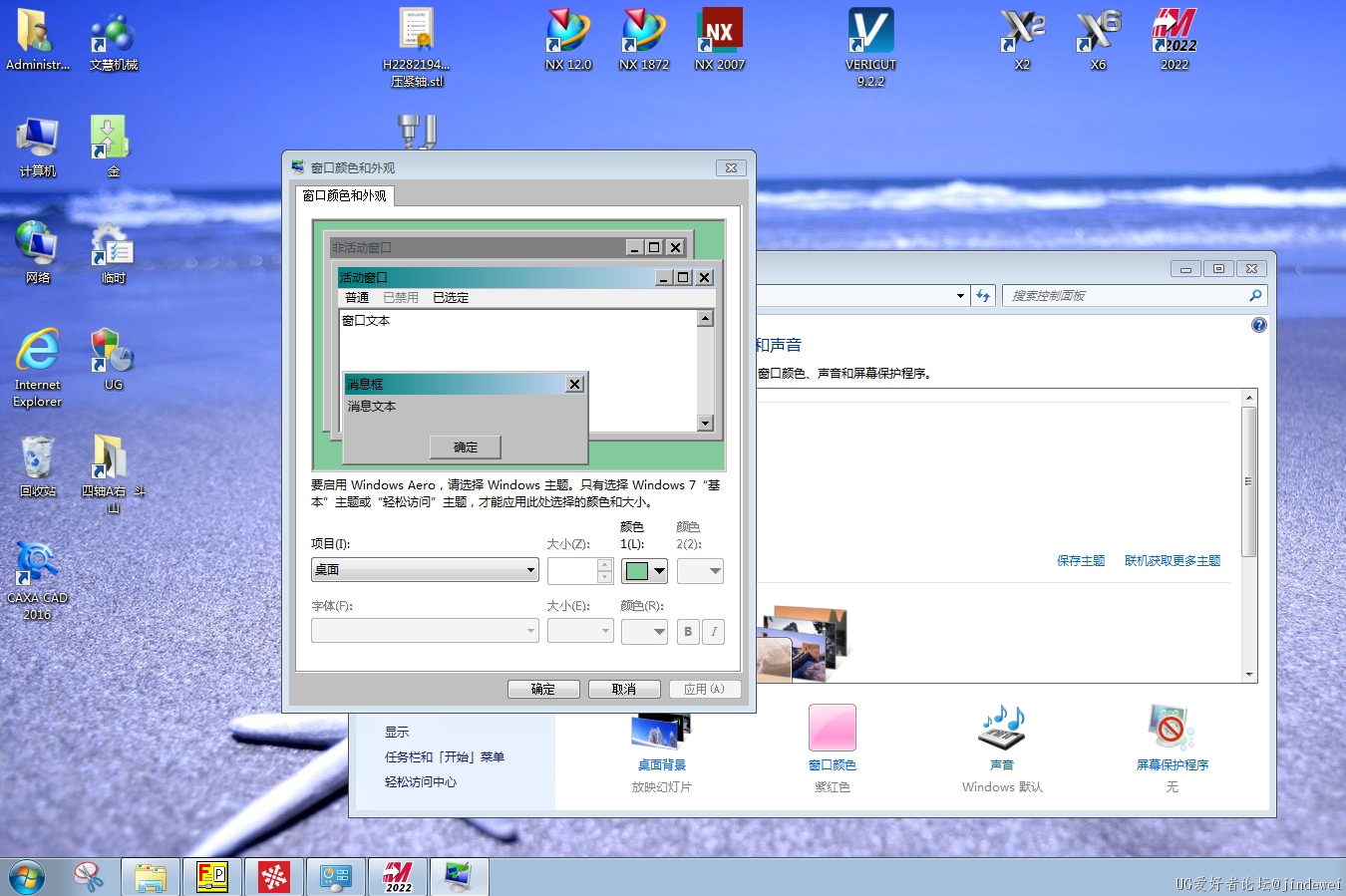The height and width of the screenshot is (896, 1346).
Task: Open the 声音 Windows 默认 settings
Action: 1002,748
